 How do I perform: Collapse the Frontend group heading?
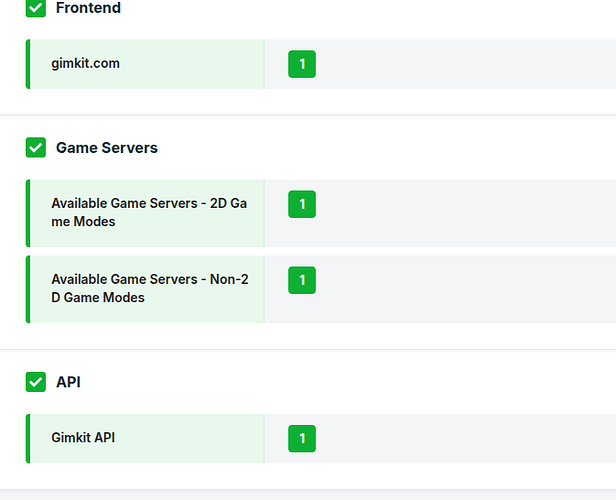pyautogui.click(x=88, y=8)
